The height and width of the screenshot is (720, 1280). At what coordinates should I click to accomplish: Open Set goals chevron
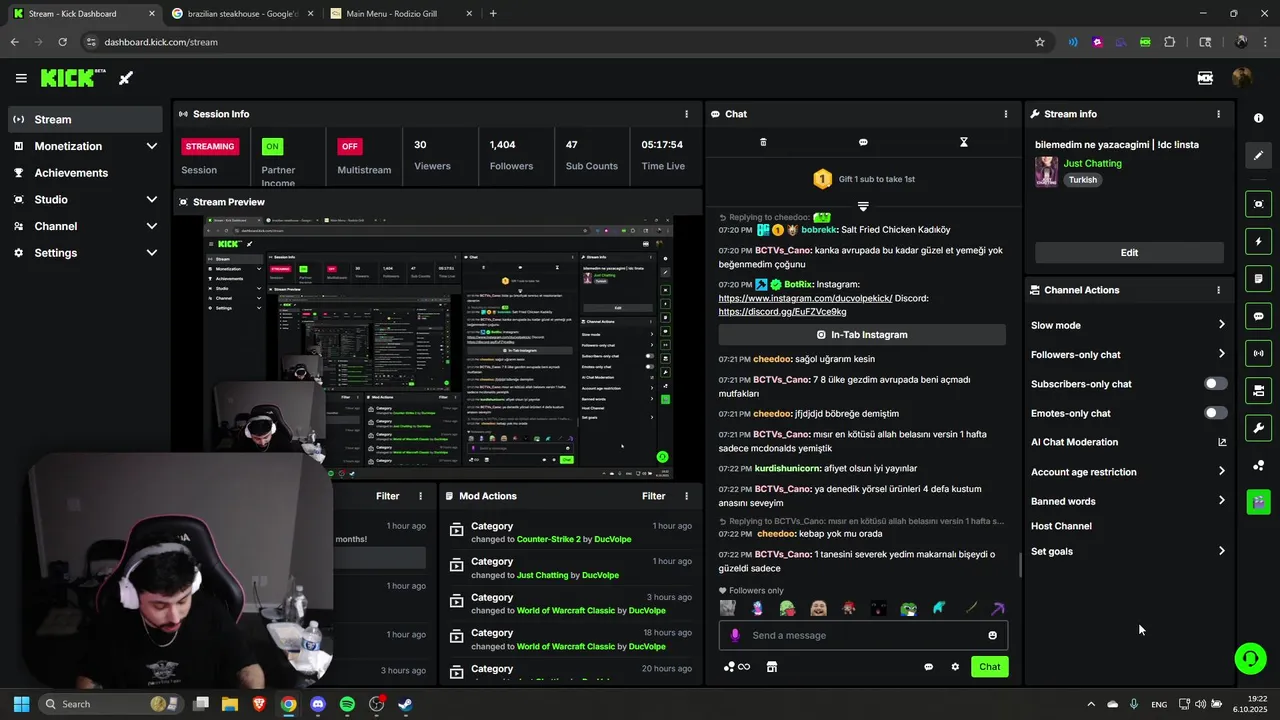tap(1221, 551)
